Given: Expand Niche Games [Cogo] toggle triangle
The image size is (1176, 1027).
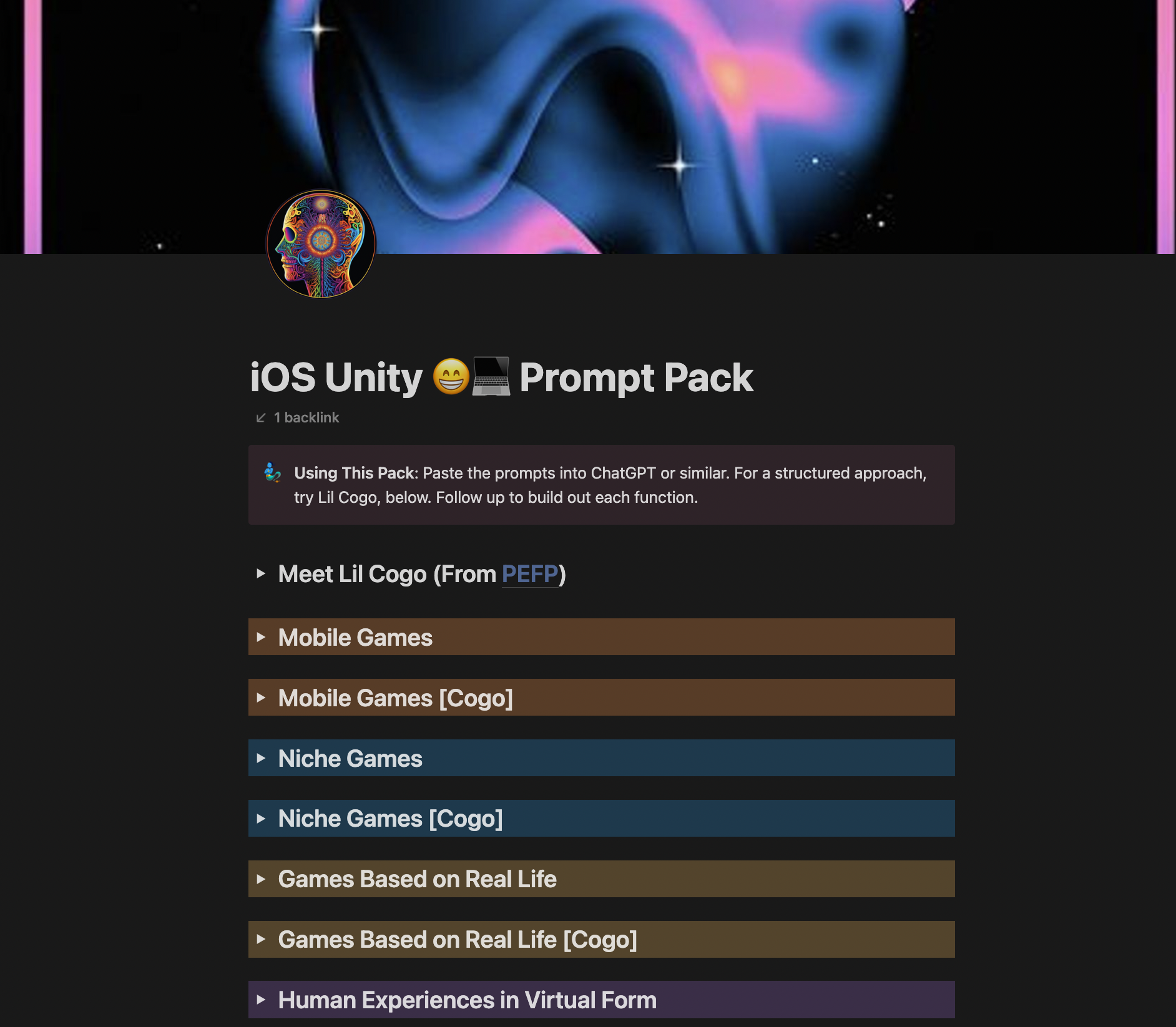Looking at the screenshot, I should (261, 819).
